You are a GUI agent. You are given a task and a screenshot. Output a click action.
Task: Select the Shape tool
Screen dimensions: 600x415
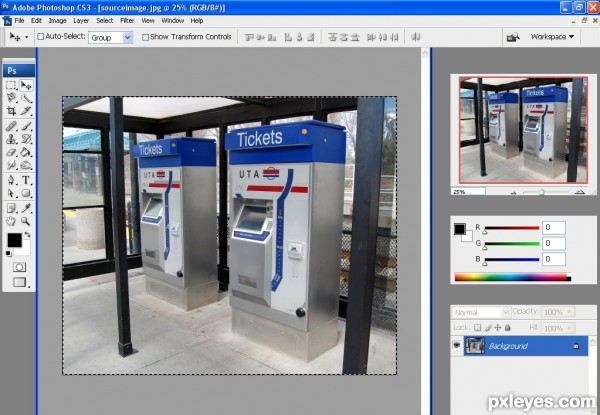(x=26, y=193)
